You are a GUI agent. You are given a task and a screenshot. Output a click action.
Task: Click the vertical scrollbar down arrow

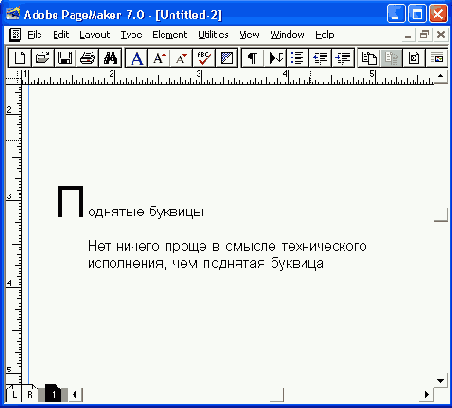[440, 380]
